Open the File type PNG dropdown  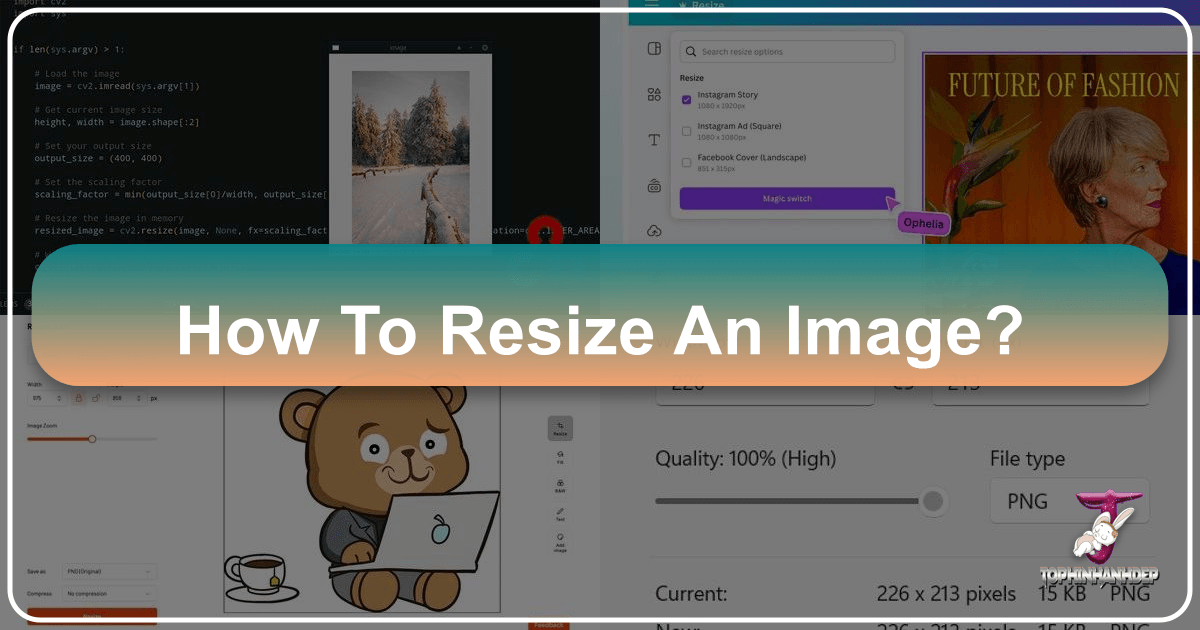(1068, 501)
